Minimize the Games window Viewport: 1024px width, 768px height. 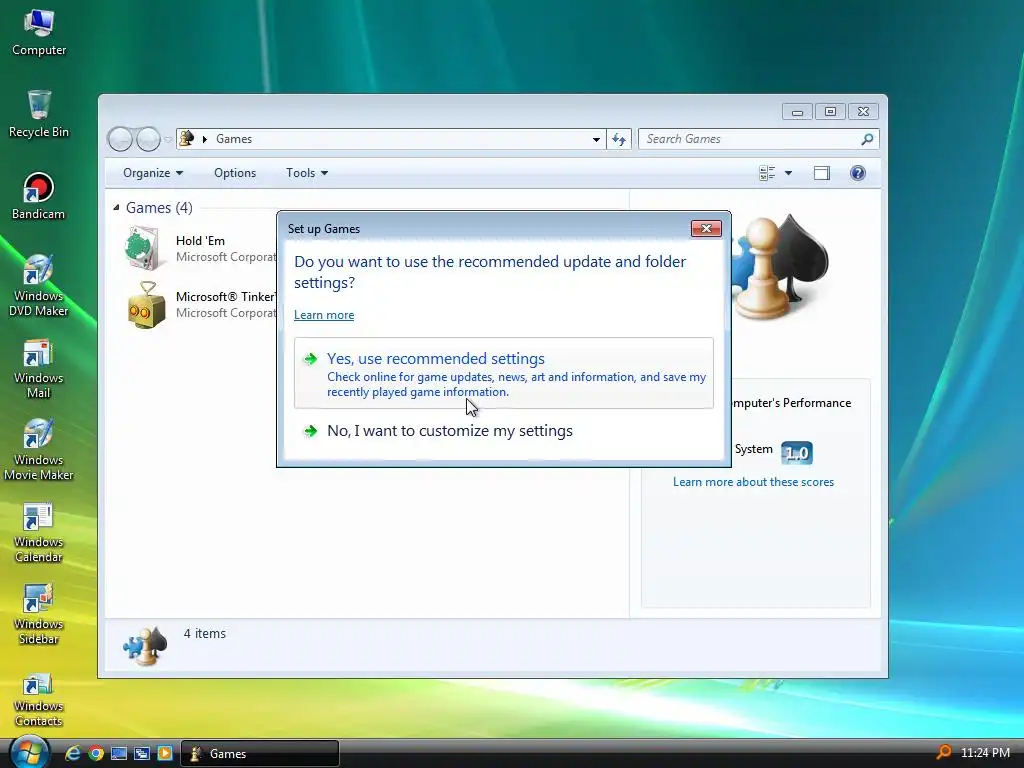[797, 112]
